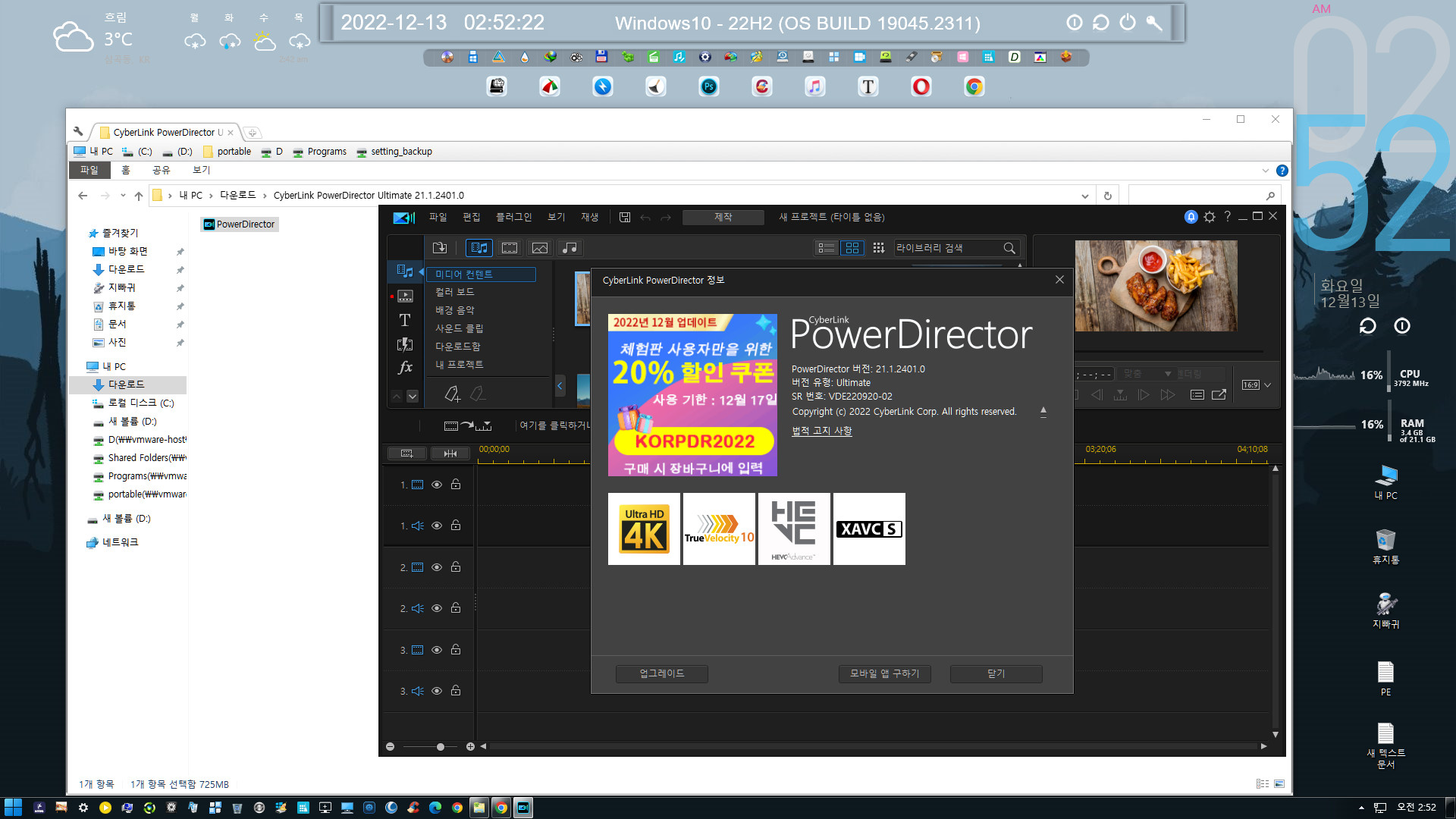The height and width of the screenshot is (819, 1456).
Task: Click the insert clip to storyboard icon
Action: point(468,425)
